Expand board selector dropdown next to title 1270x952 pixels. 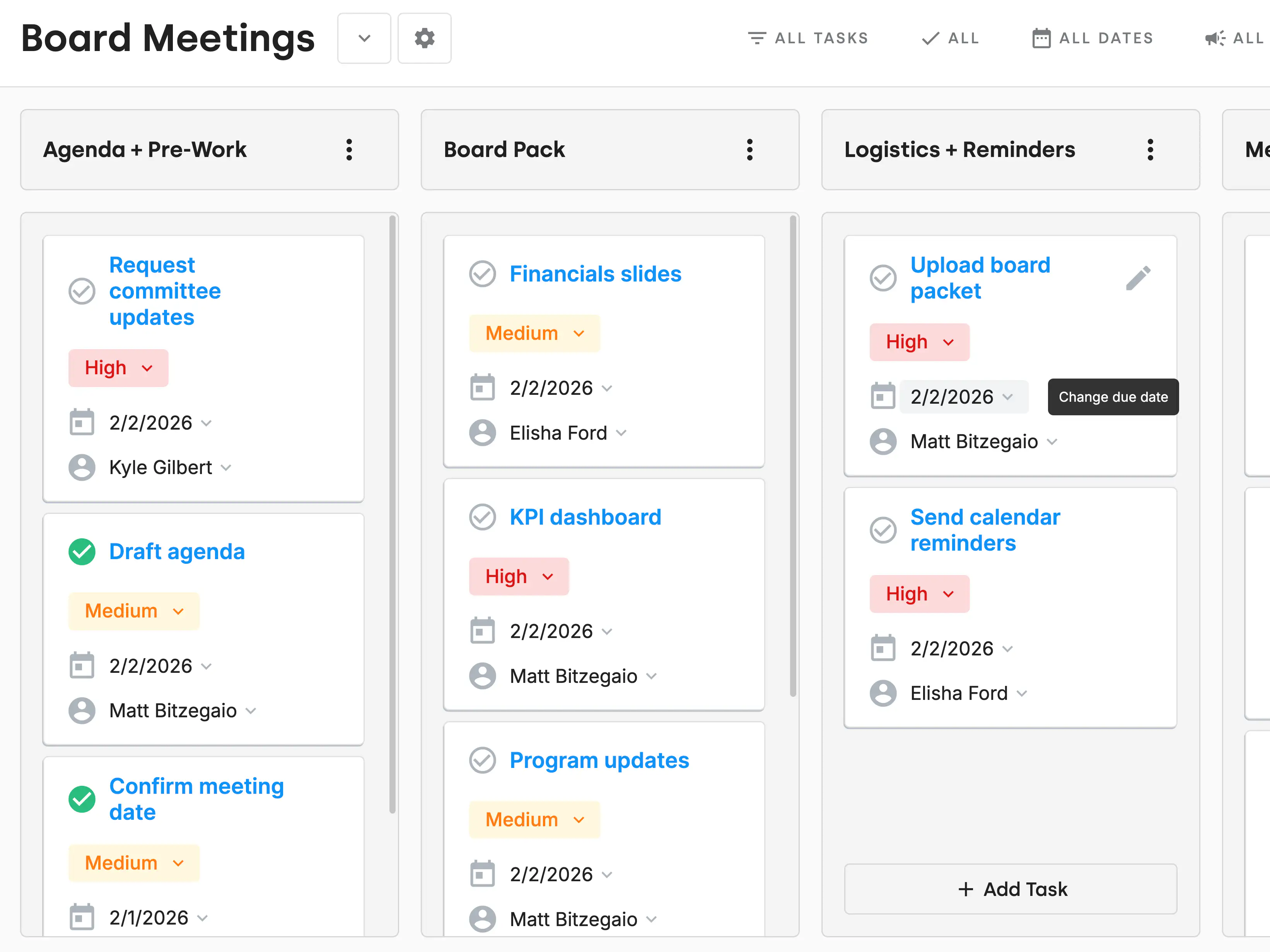364,38
